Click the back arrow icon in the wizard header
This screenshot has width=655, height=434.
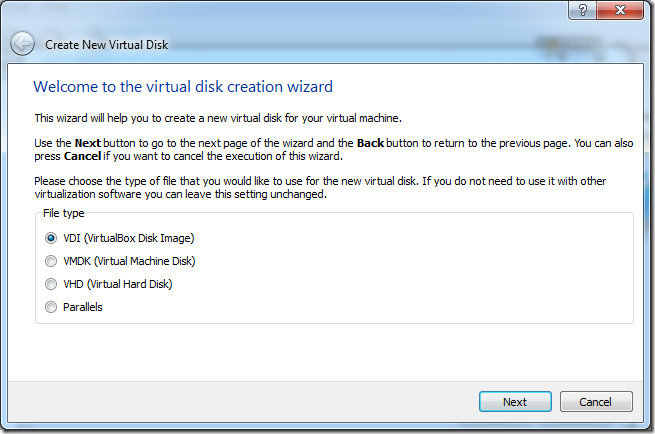[22, 43]
